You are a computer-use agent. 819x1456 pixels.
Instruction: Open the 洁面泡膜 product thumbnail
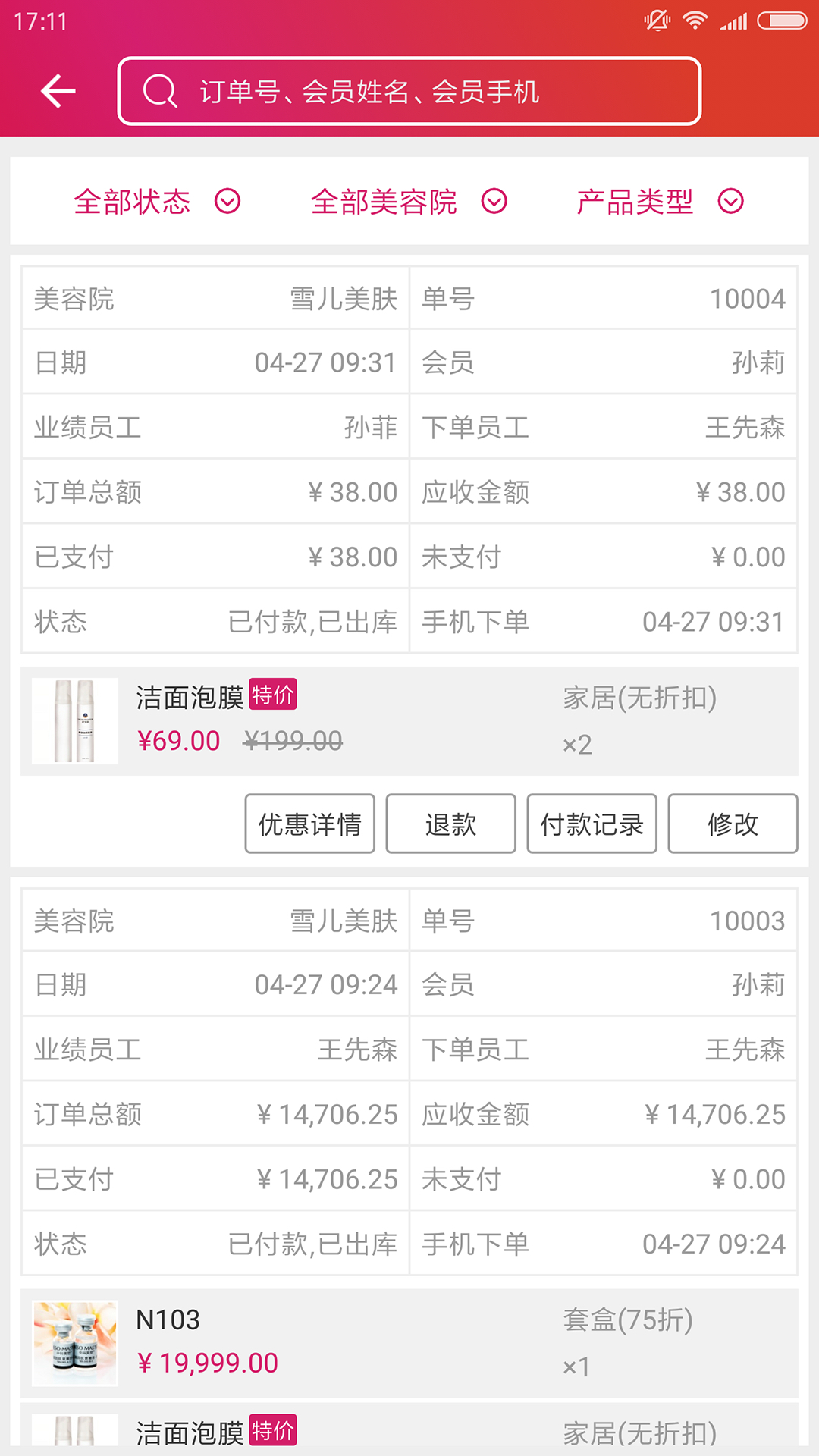[75, 720]
